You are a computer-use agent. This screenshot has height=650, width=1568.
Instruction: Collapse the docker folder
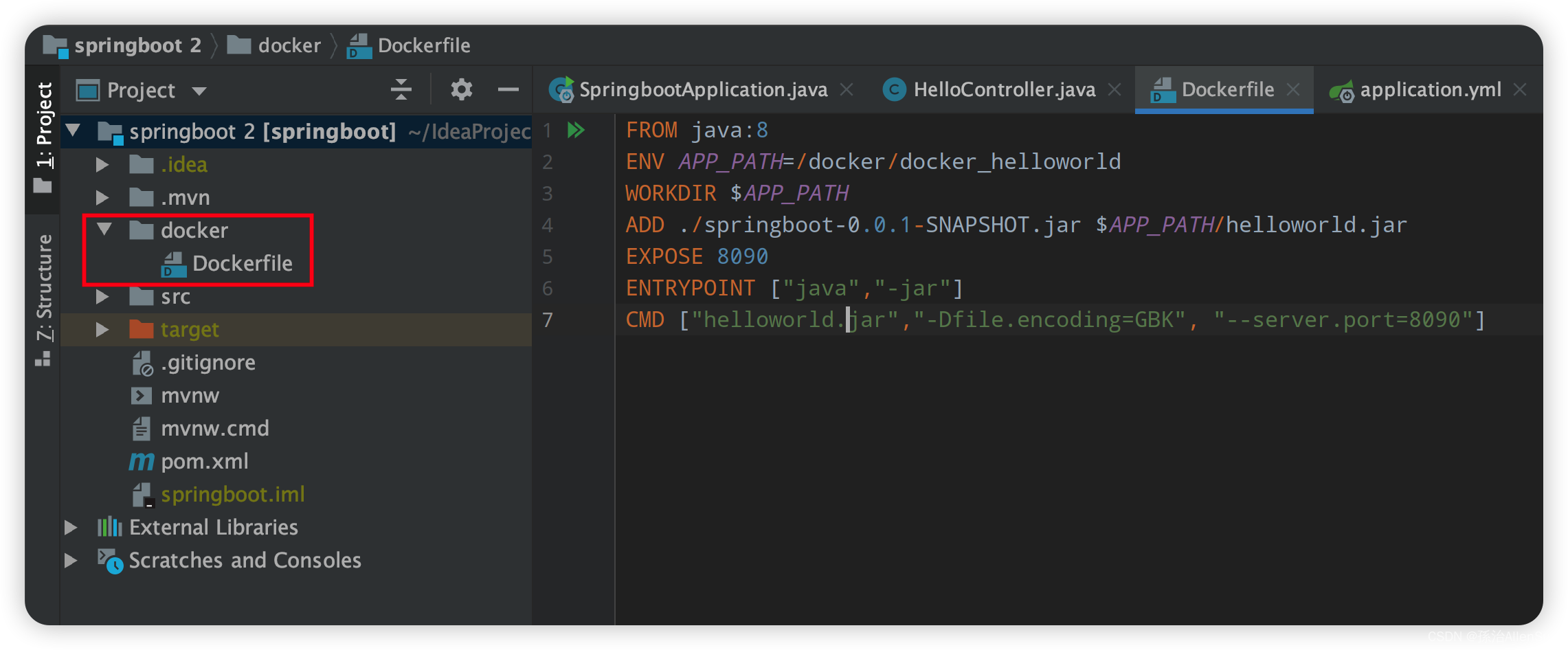click(104, 229)
